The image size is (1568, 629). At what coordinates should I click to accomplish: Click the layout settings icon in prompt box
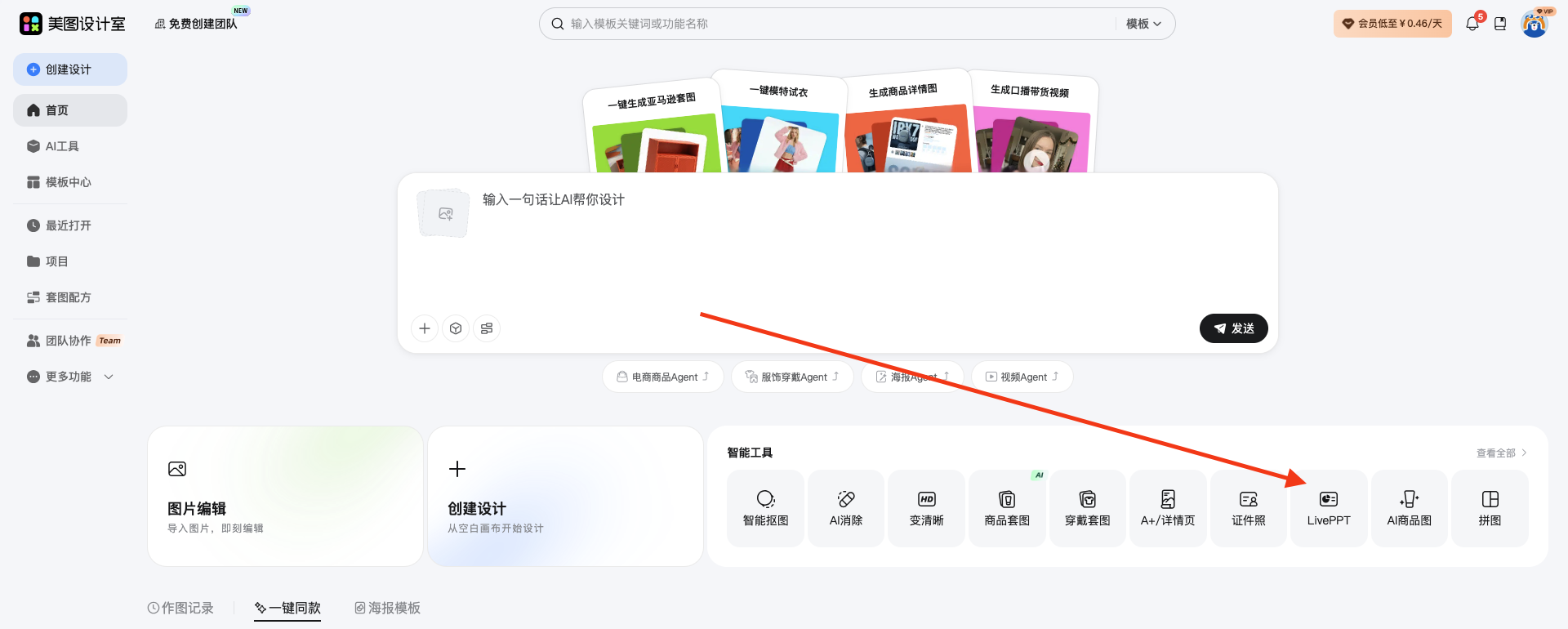pyautogui.click(x=487, y=328)
